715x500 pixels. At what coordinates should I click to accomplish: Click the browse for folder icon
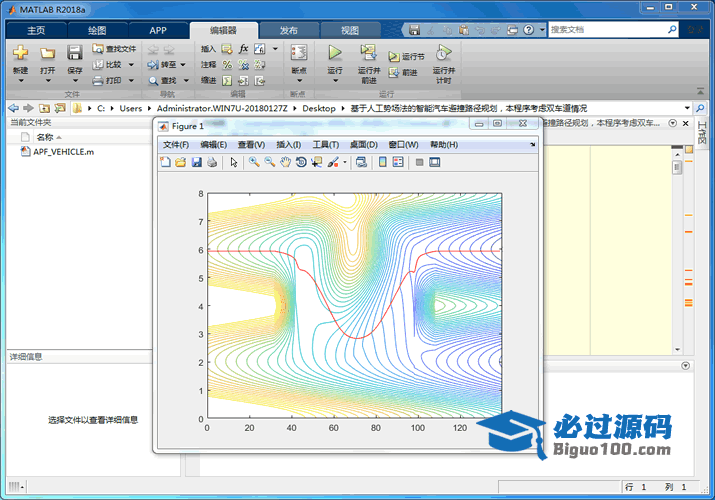[60, 108]
